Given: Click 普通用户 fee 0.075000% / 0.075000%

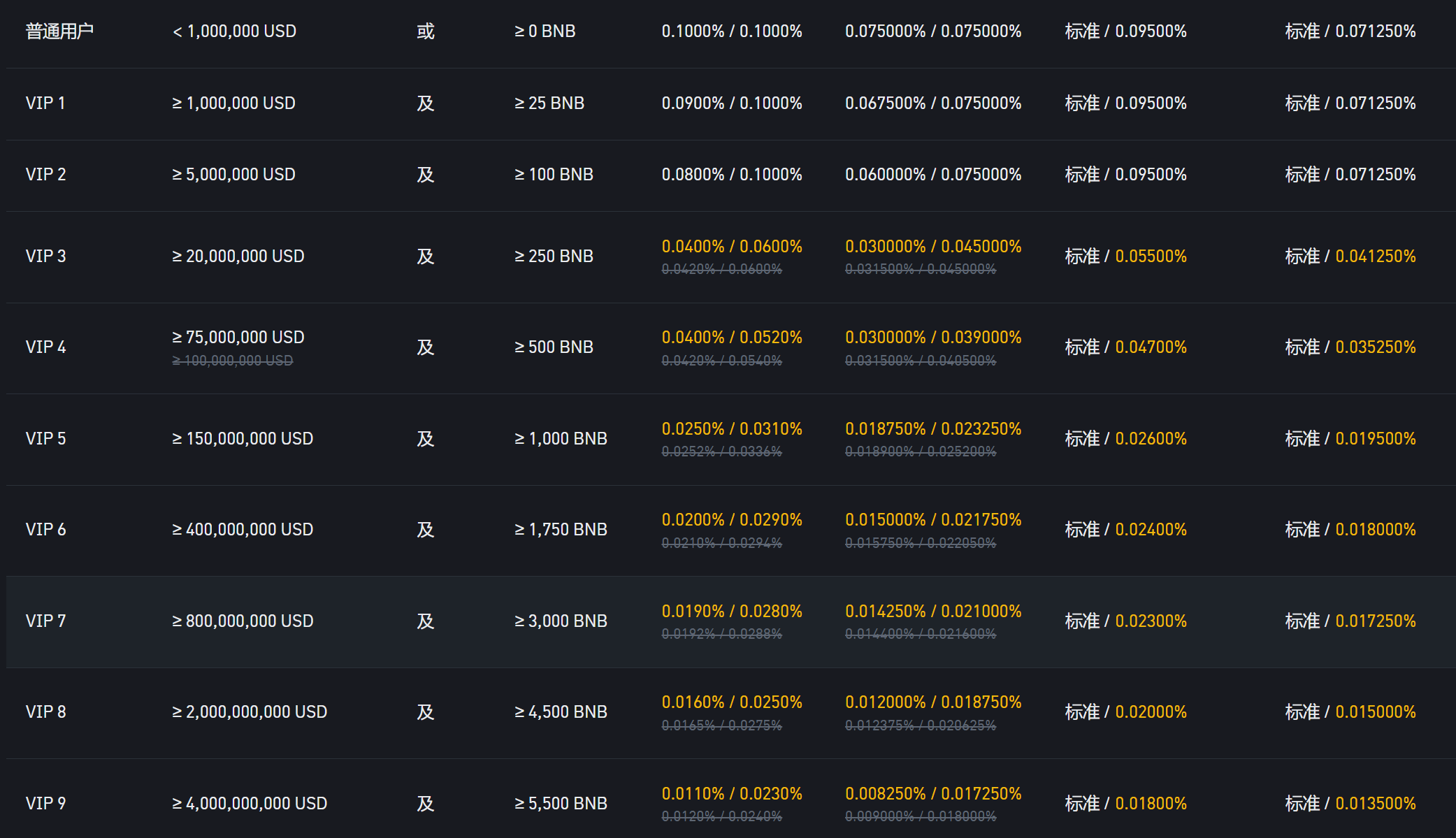Looking at the screenshot, I should click(x=932, y=31).
